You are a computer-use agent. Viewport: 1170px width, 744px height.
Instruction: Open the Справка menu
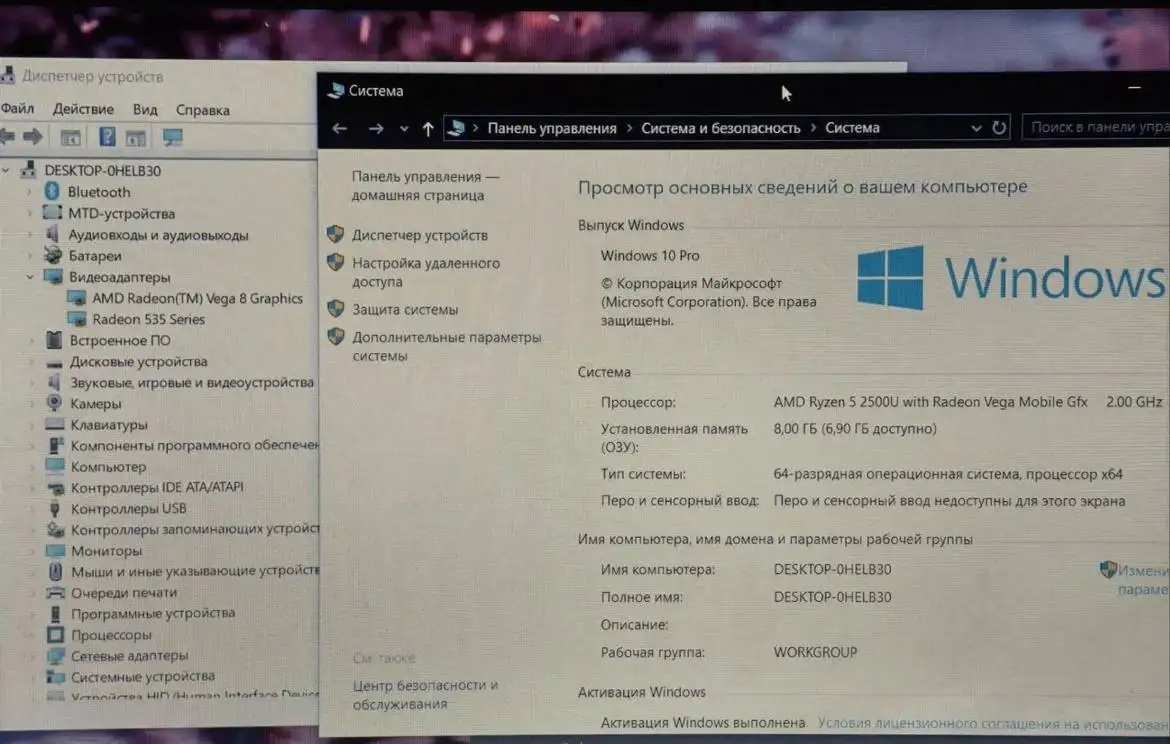click(202, 110)
